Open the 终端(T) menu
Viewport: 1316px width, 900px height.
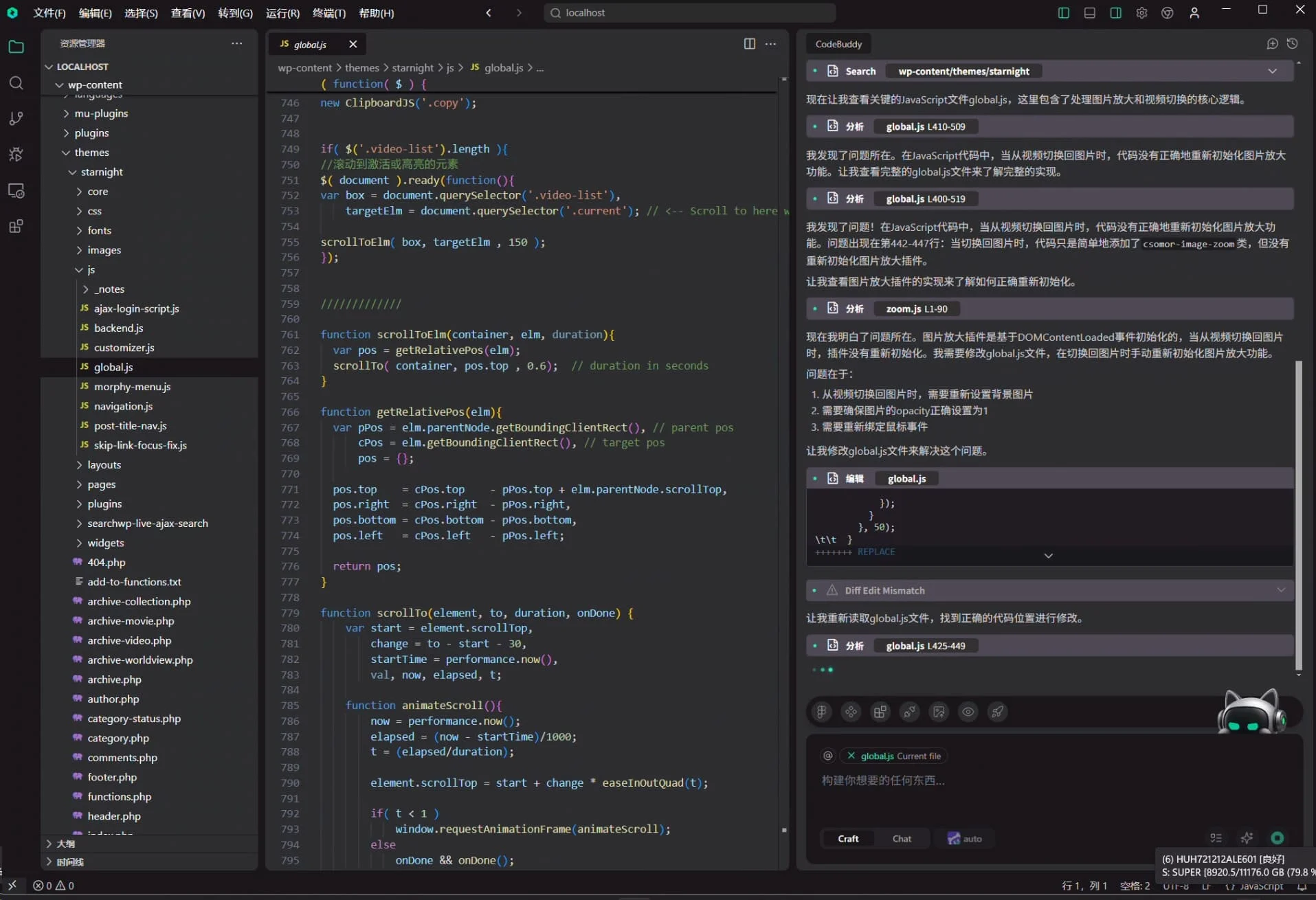pos(329,12)
